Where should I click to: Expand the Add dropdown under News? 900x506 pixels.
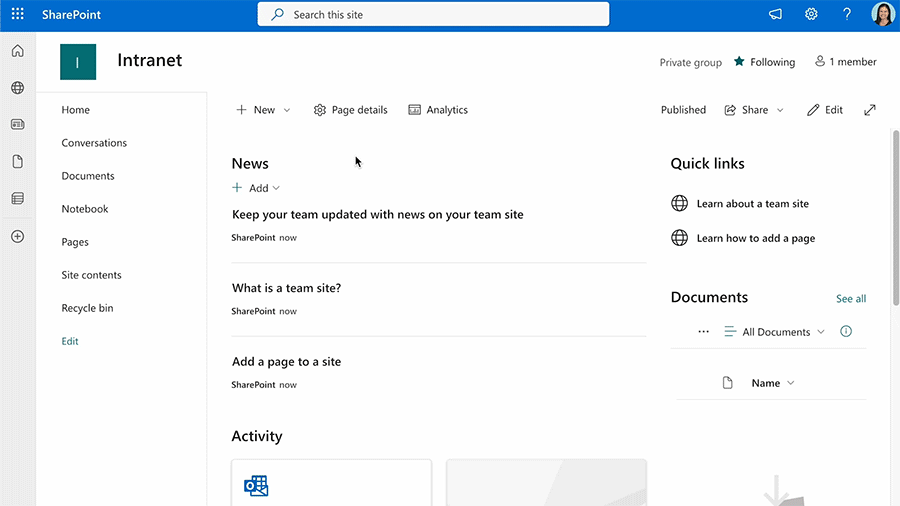tap(256, 188)
